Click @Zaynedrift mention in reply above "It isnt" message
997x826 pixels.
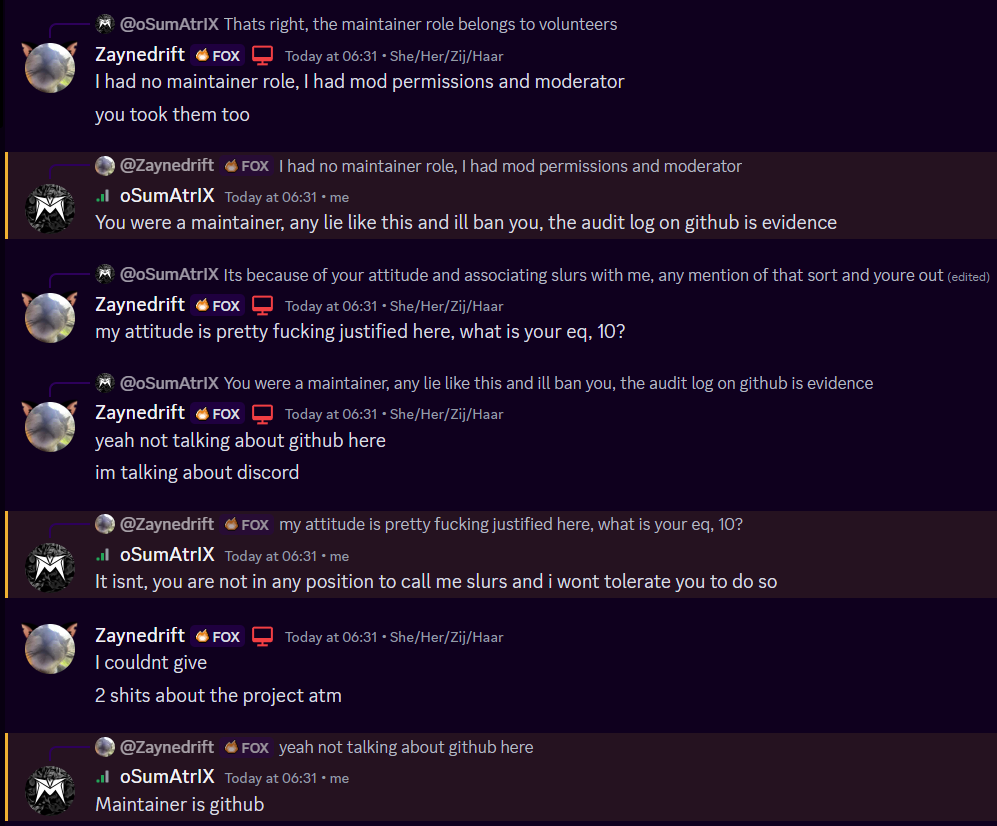click(167, 524)
